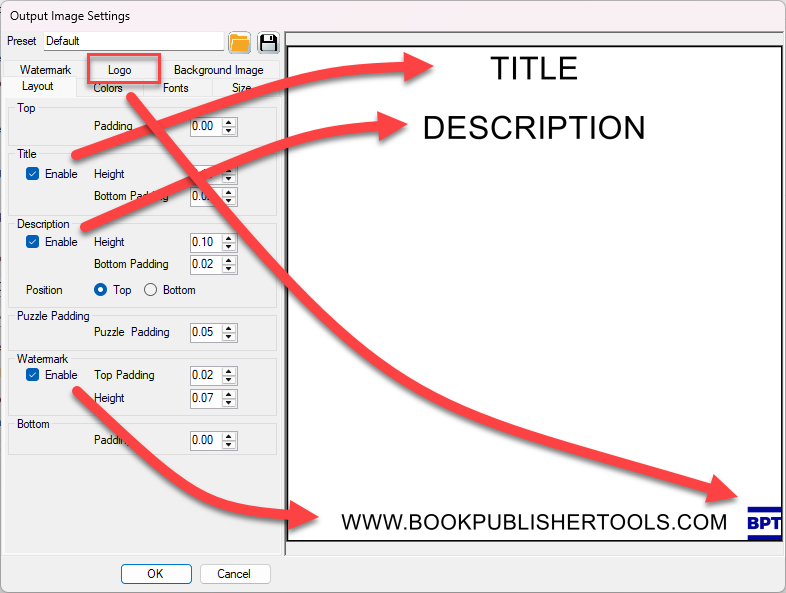Click the BPT logo in preview
Image resolution: width=786 pixels, height=593 pixels.
click(x=764, y=523)
